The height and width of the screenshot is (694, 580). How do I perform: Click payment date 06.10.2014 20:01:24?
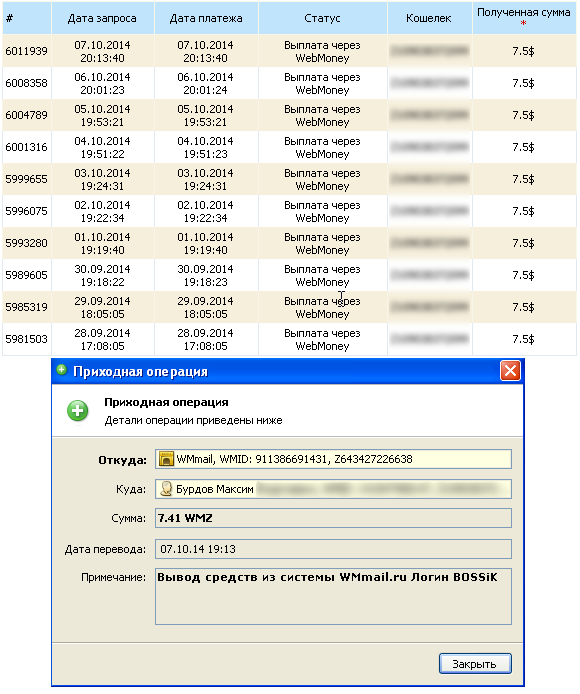click(x=205, y=83)
